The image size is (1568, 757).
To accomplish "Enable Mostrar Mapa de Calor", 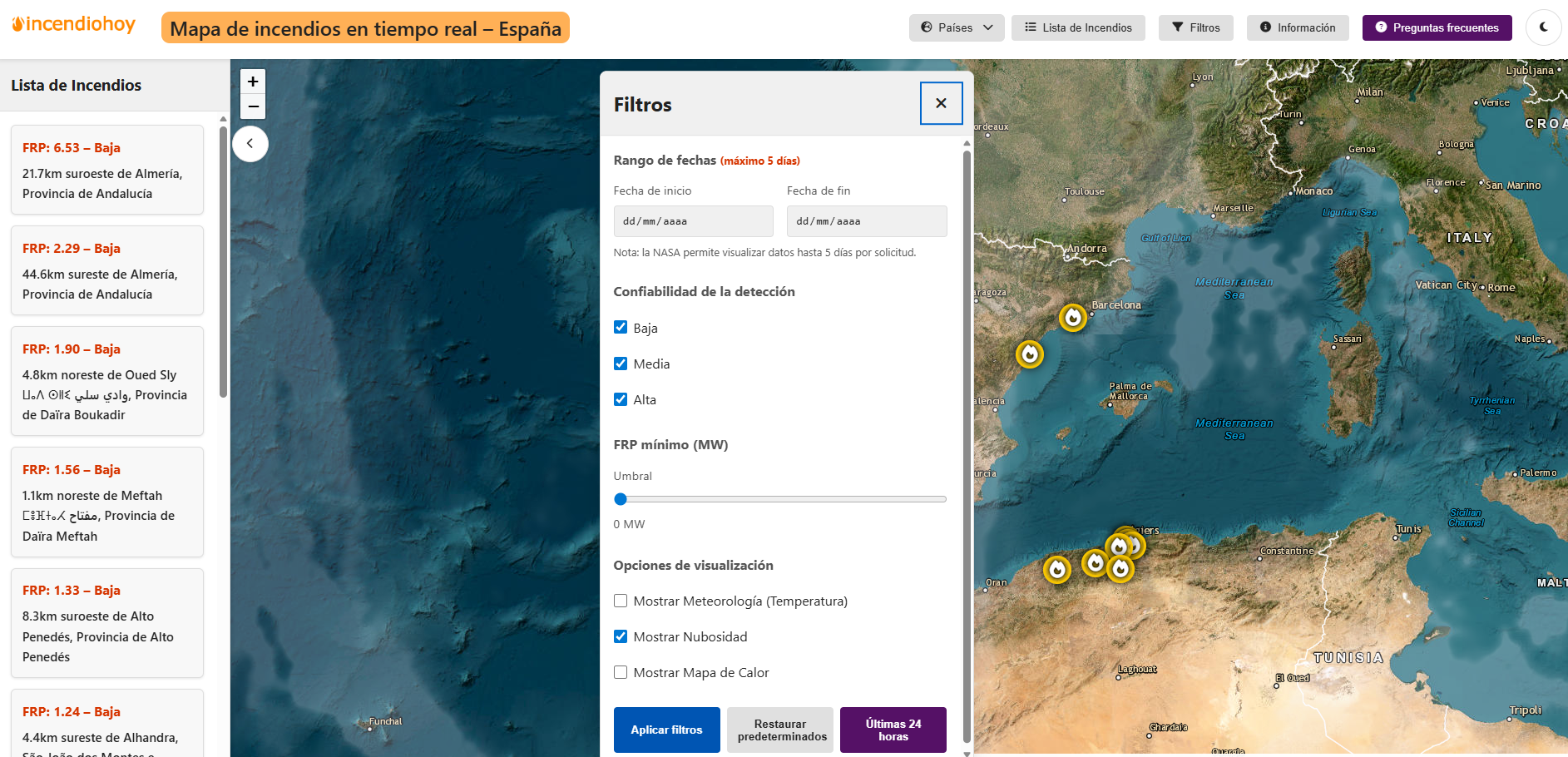I will click(x=621, y=672).
